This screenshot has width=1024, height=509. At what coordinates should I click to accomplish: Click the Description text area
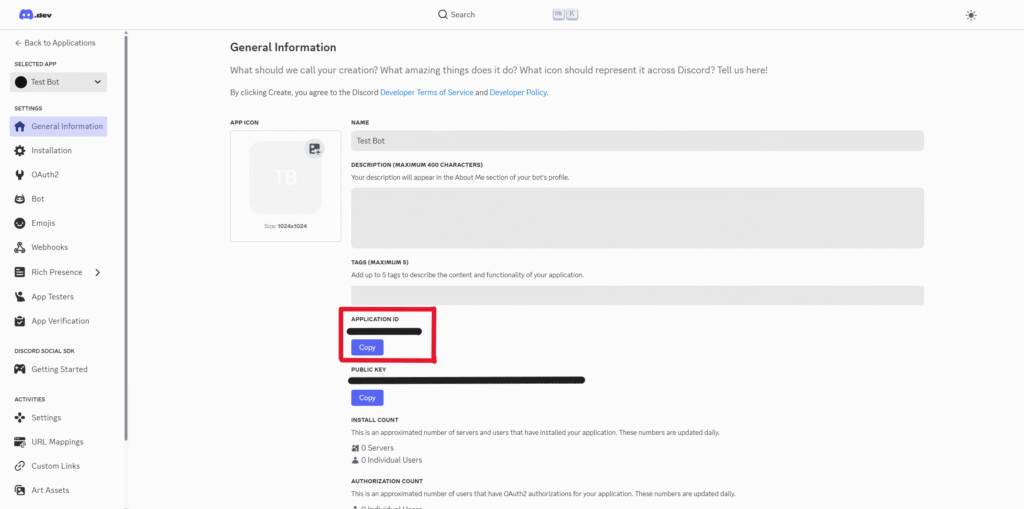[x=636, y=217]
